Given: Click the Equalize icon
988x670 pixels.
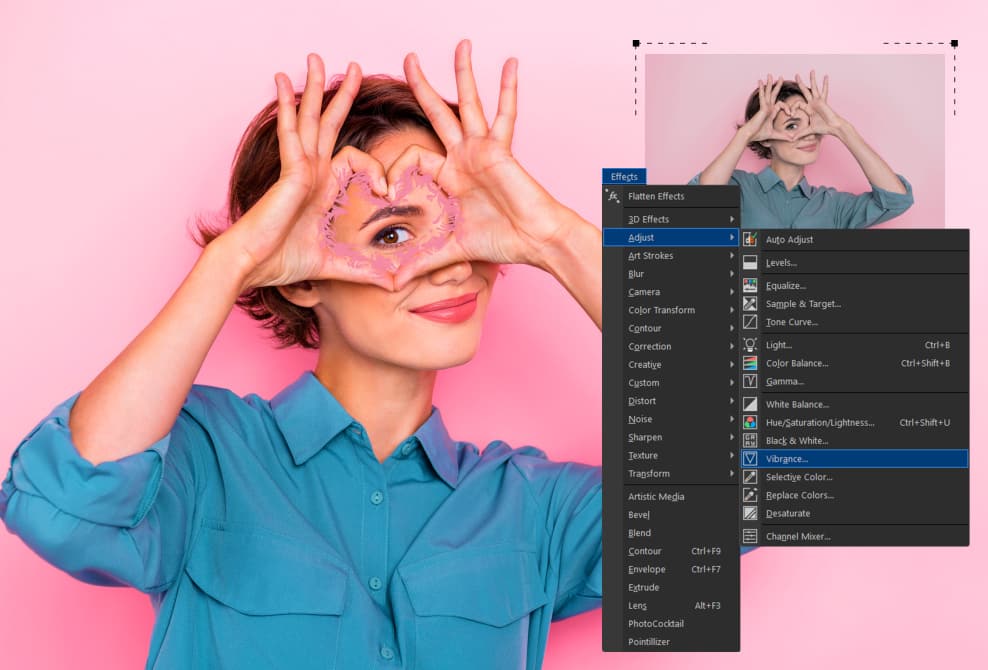Looking at the screenshot, I should pyautogui.click(x=750, y=286).
